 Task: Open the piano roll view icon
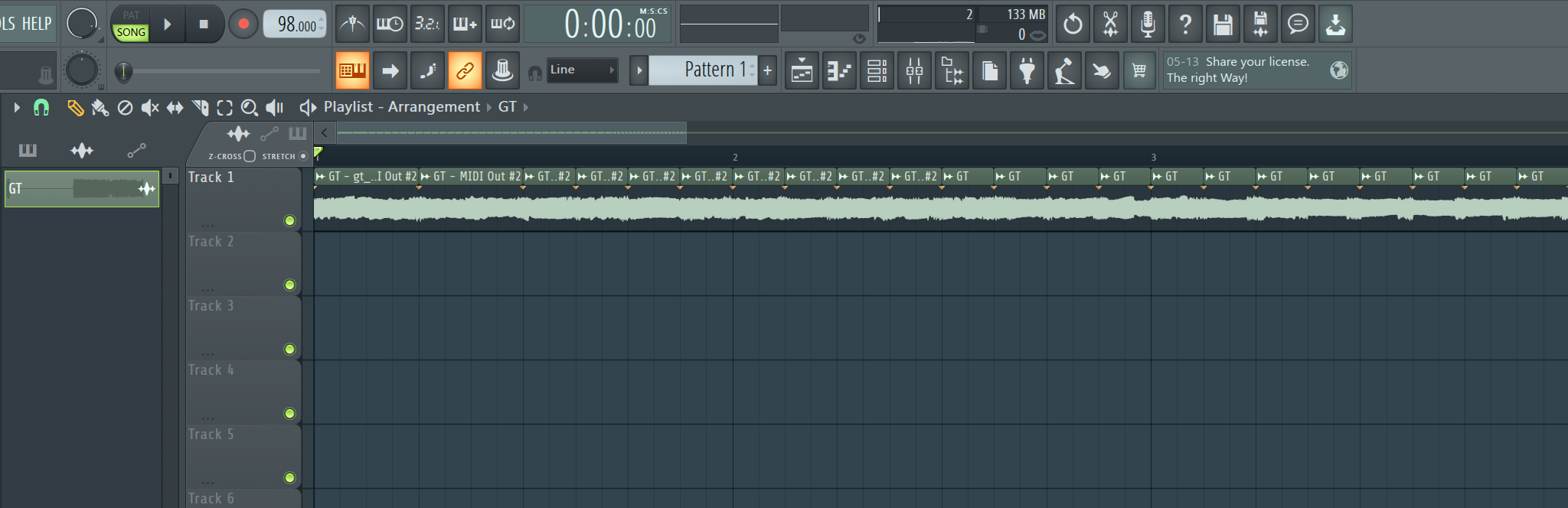[839, 71]
